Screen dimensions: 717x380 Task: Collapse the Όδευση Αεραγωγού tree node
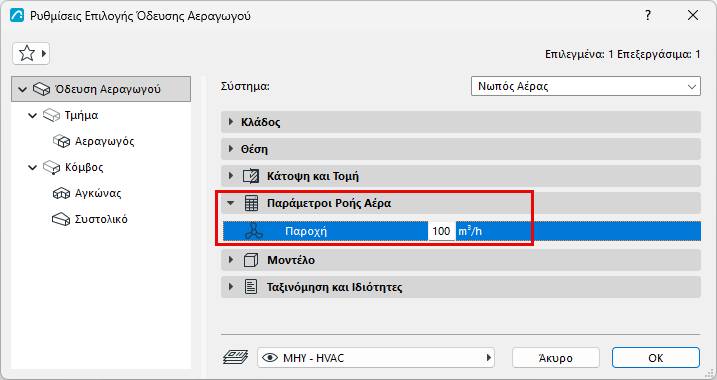pyautogui.click(x=22, y=90)
